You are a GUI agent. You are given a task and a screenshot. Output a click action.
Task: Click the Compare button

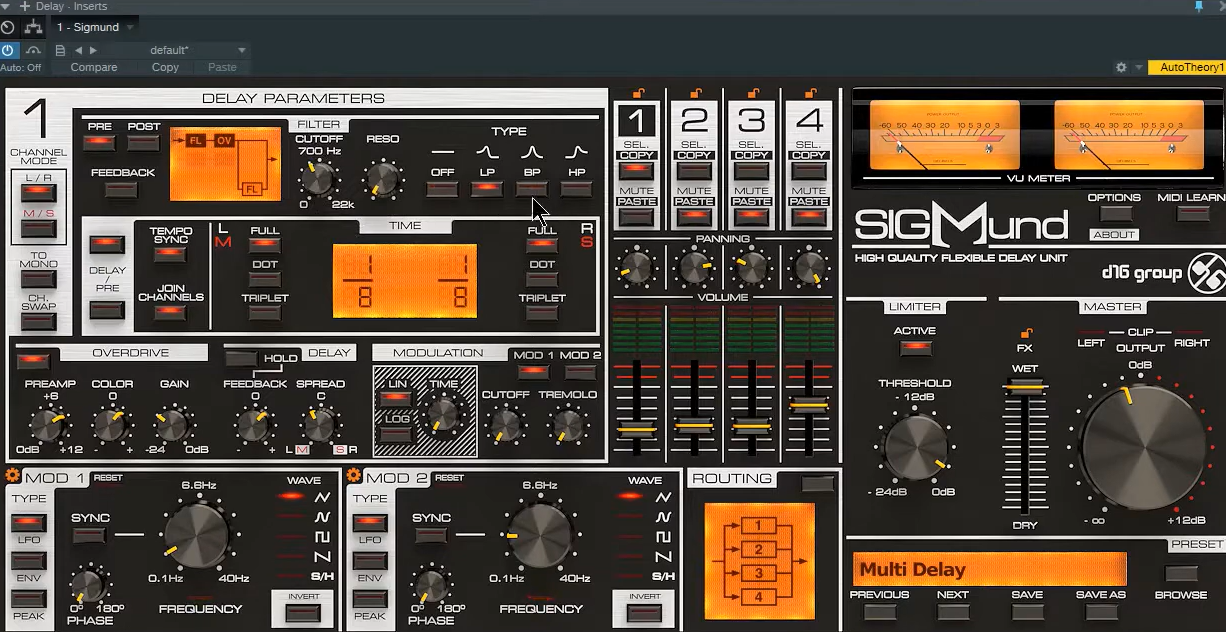click(93, 67)
